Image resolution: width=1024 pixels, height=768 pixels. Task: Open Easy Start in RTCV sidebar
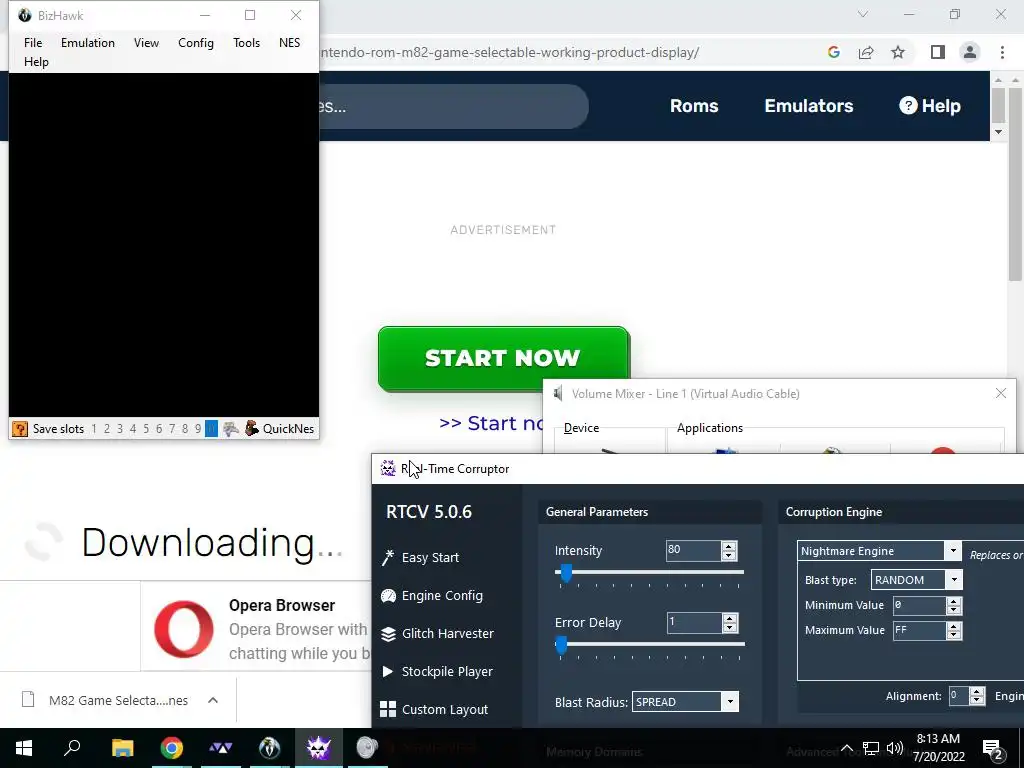pyautogui.click(x=421, y=558)
